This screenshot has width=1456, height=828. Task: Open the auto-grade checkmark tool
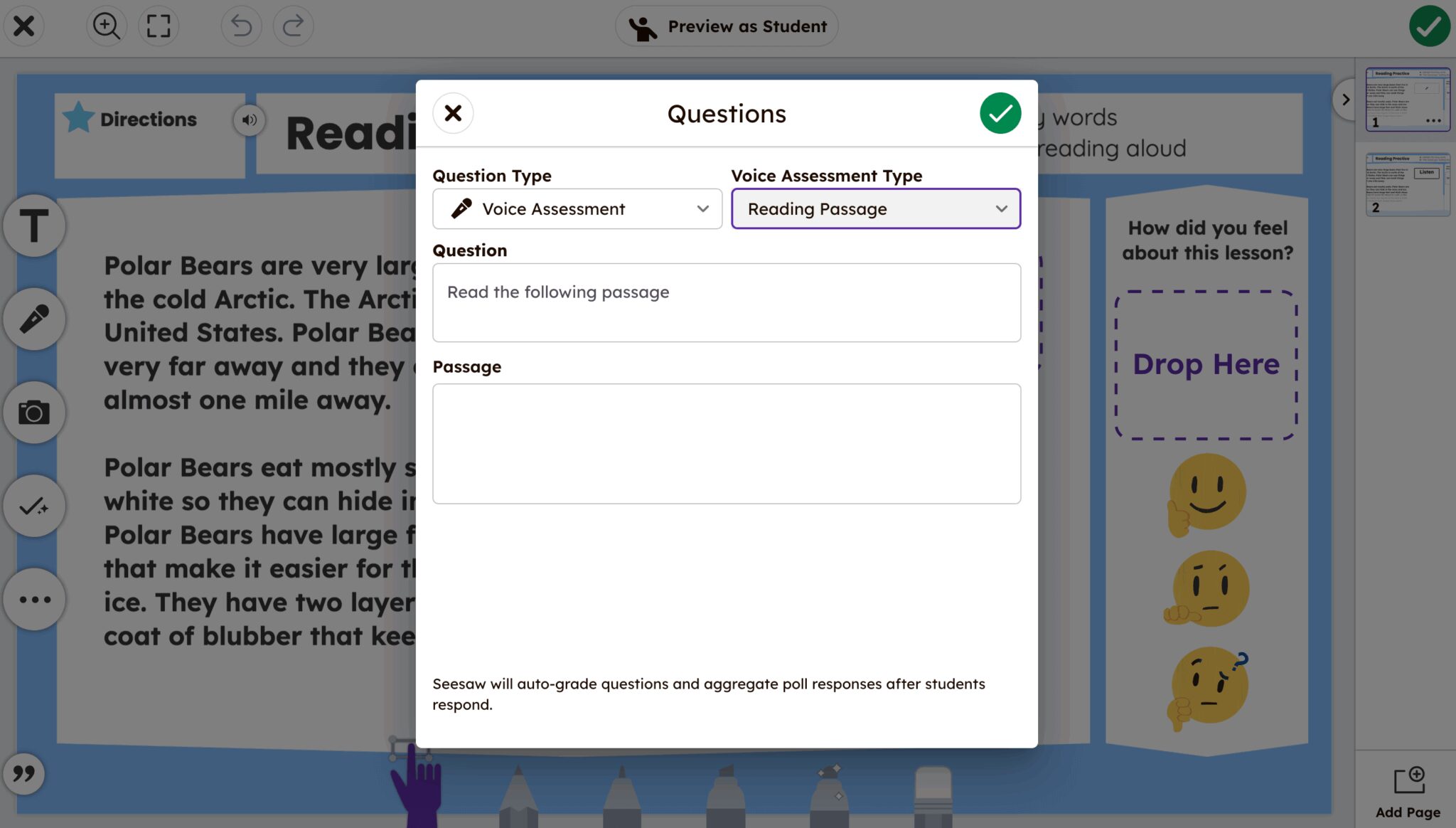coord(33,506)
